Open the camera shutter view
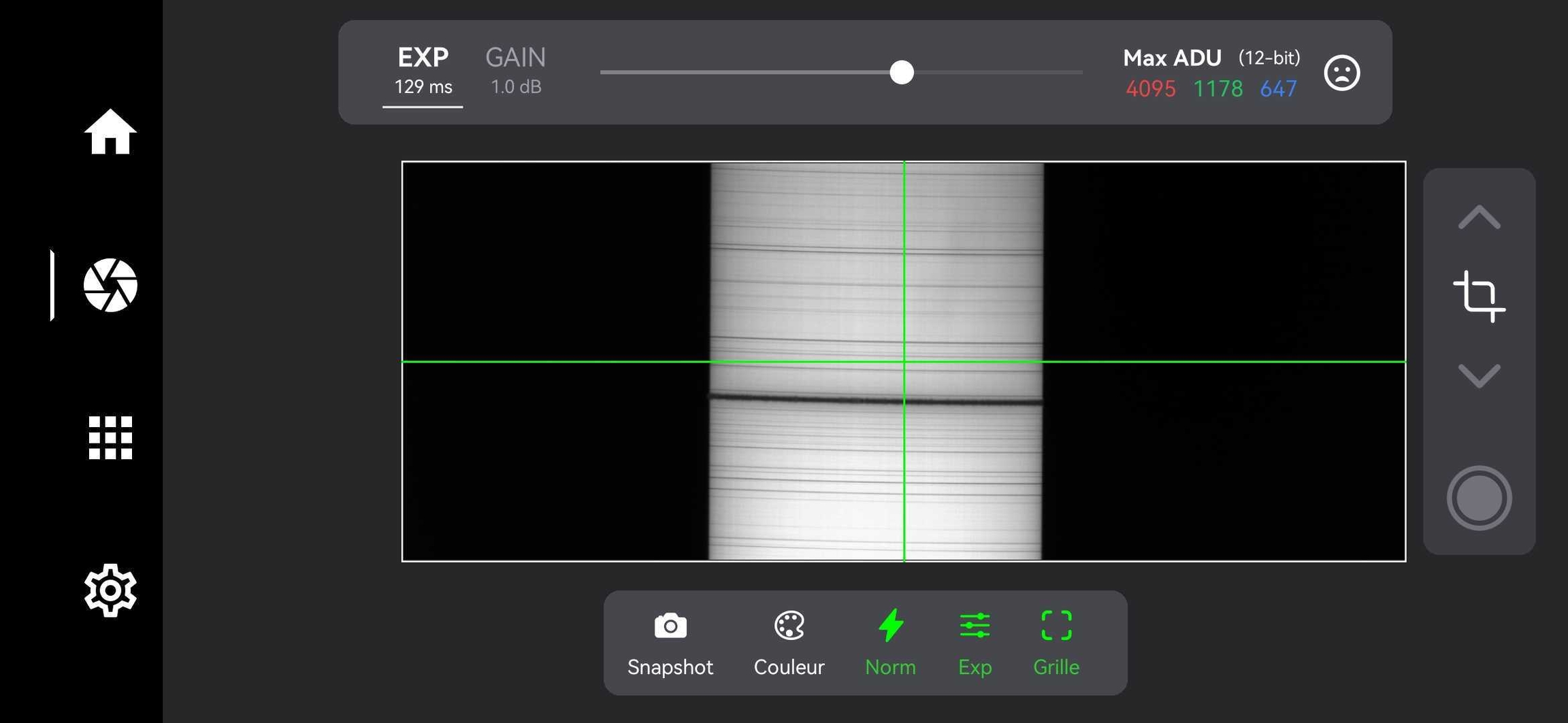 click(110, 285)
